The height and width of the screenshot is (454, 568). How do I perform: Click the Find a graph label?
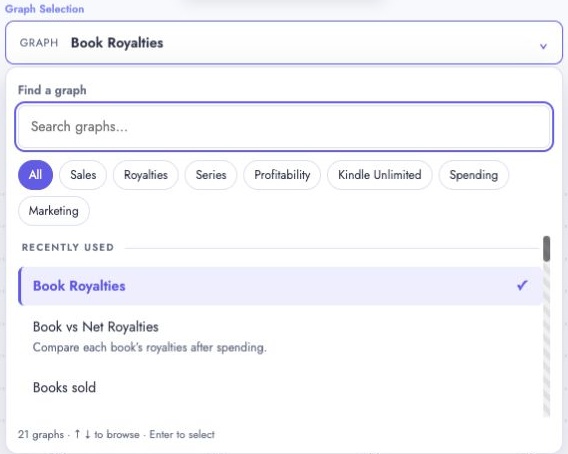[52, 90]
